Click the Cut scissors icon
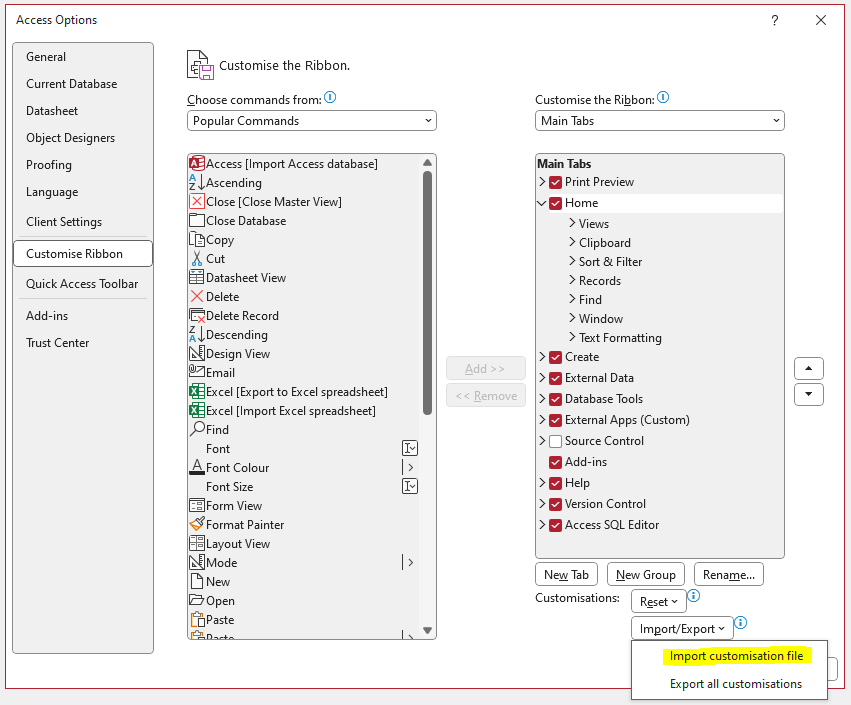Image resolution: width=851 pixels, height=705 pixels. pyautogui.click(x=196, y=258)
